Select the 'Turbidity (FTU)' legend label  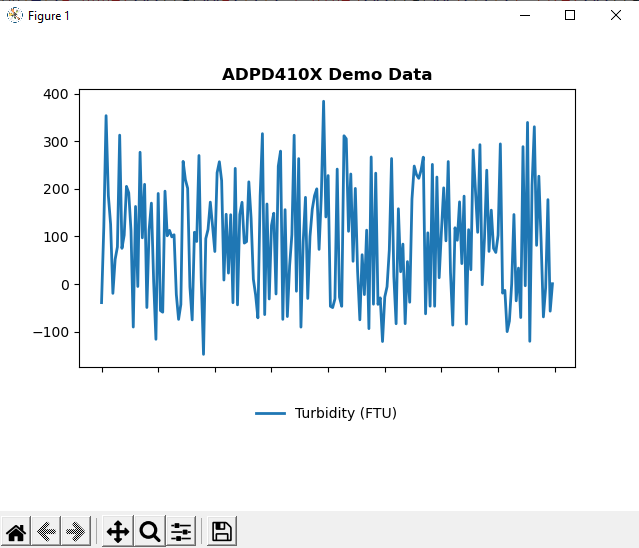pos(346,414)
